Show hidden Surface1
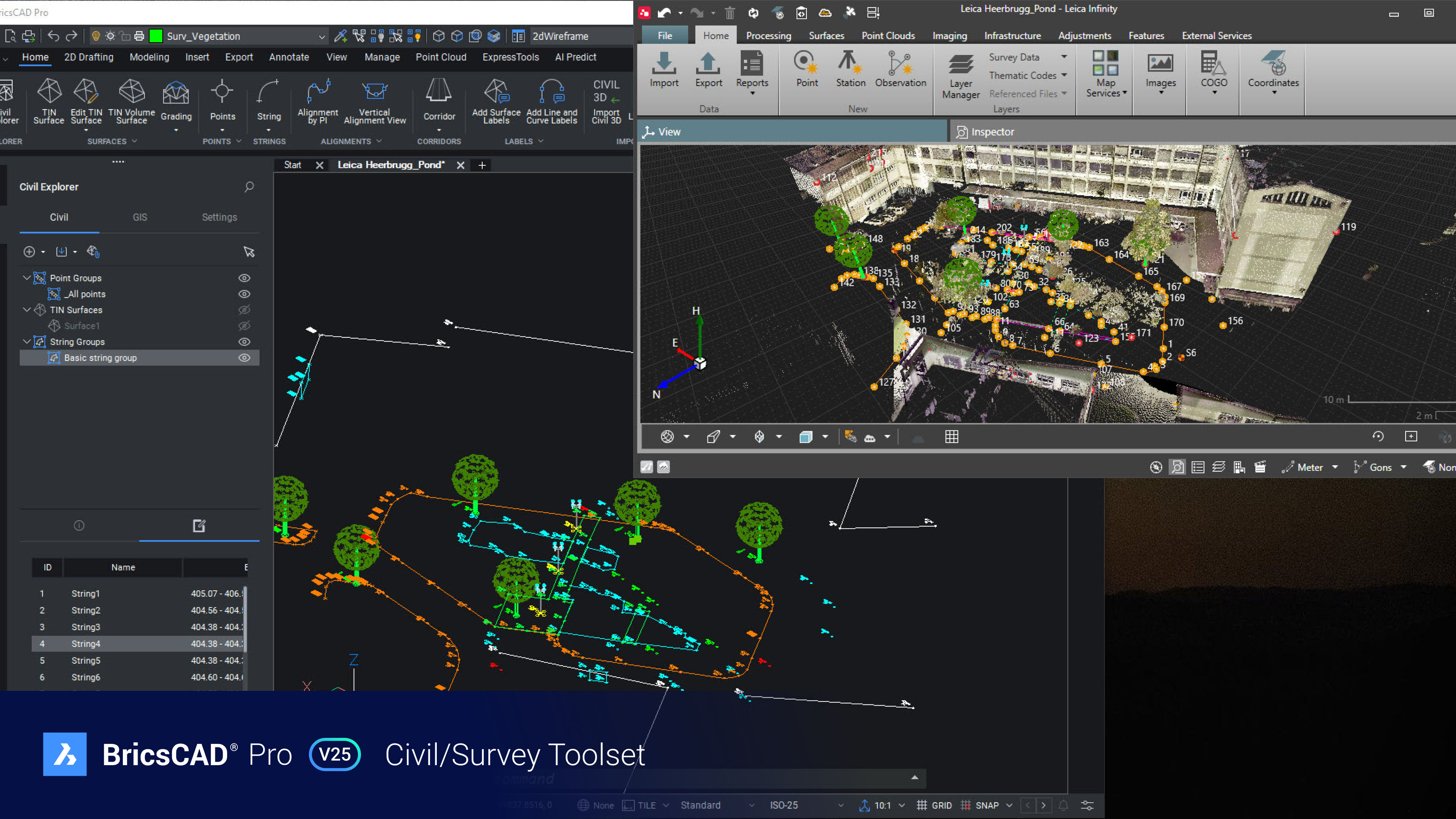The image size is (1456, 819). click(244, 326)
